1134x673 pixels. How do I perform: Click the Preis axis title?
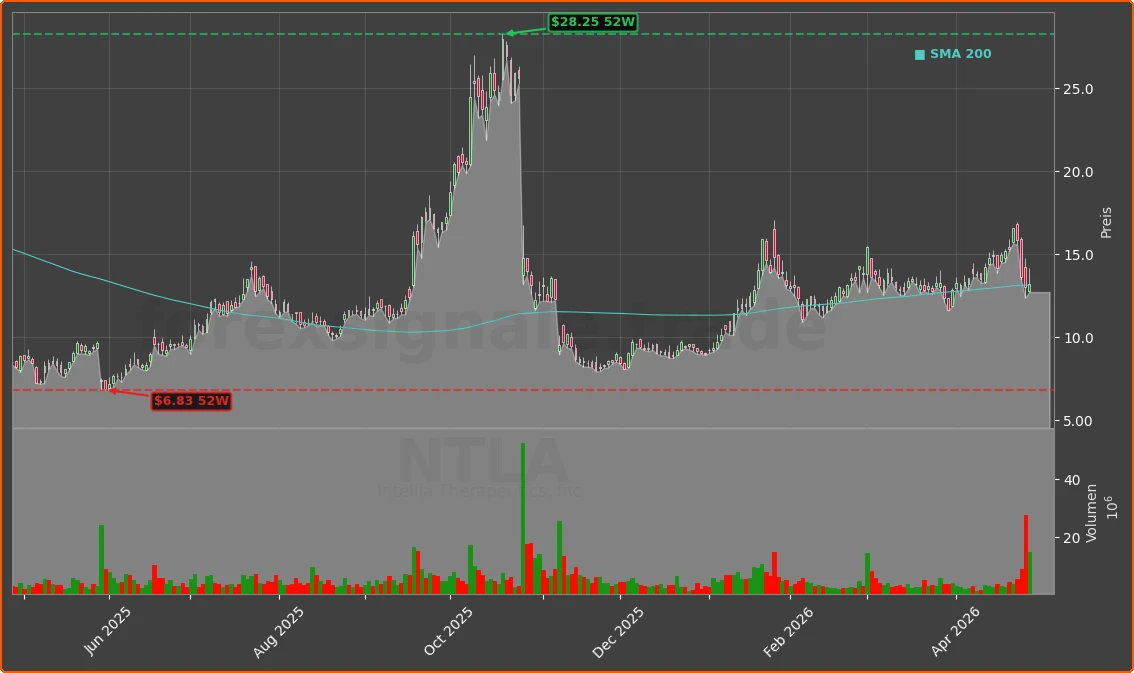[x=1106, y=223]
